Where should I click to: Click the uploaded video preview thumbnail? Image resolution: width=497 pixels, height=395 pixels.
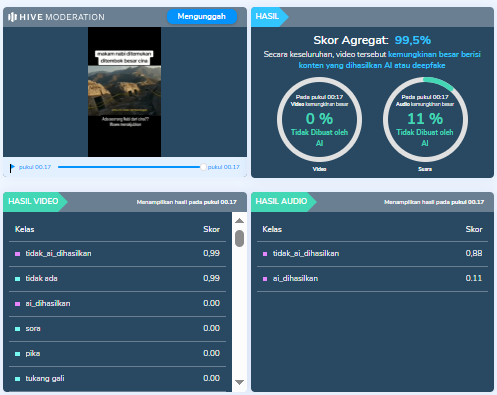[124, 92]
